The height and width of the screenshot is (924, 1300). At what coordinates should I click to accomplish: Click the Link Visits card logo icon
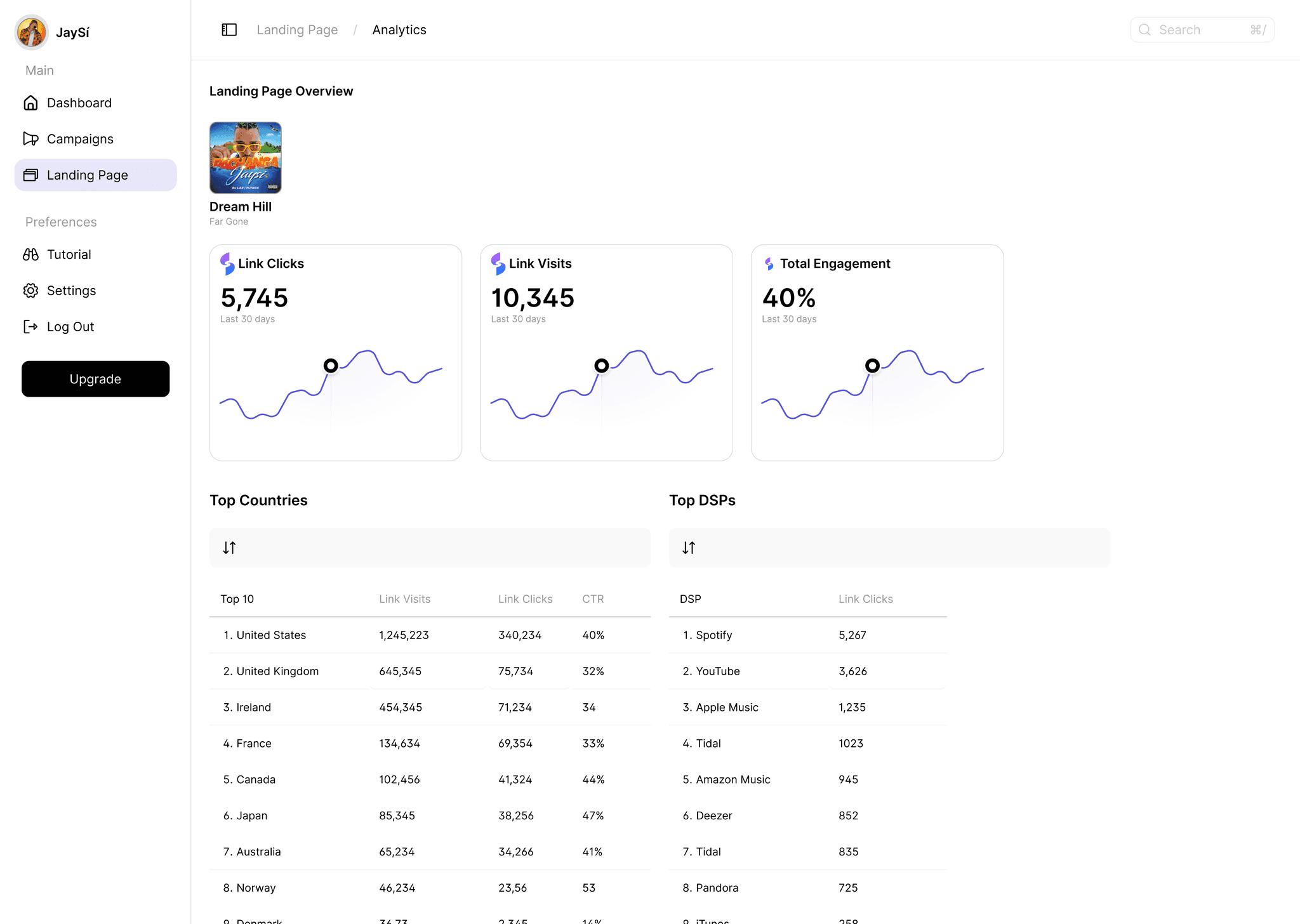498,263
